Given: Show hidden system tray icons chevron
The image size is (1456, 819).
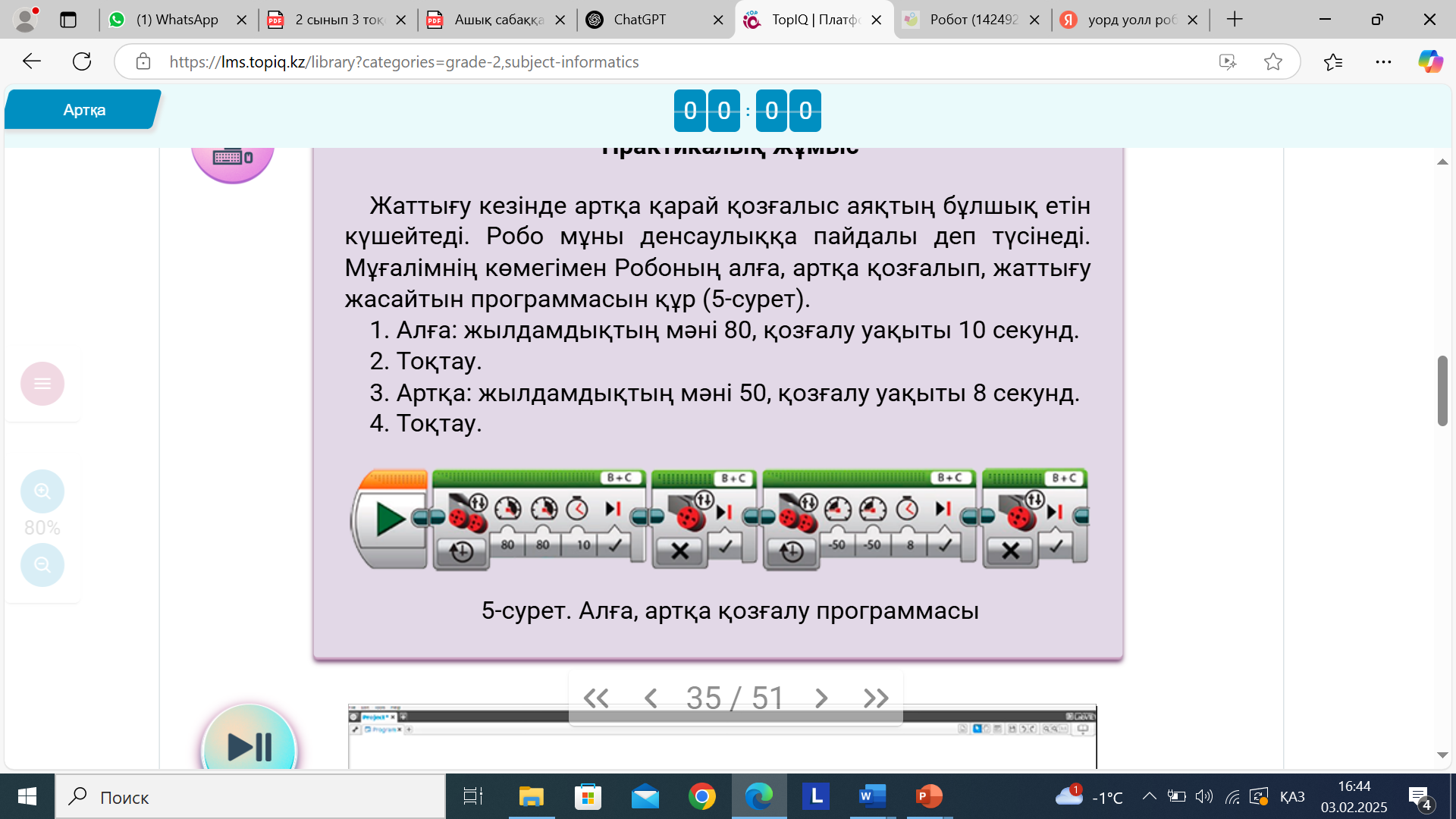Looking at the screenshot, I should [x=1149, y=796].
